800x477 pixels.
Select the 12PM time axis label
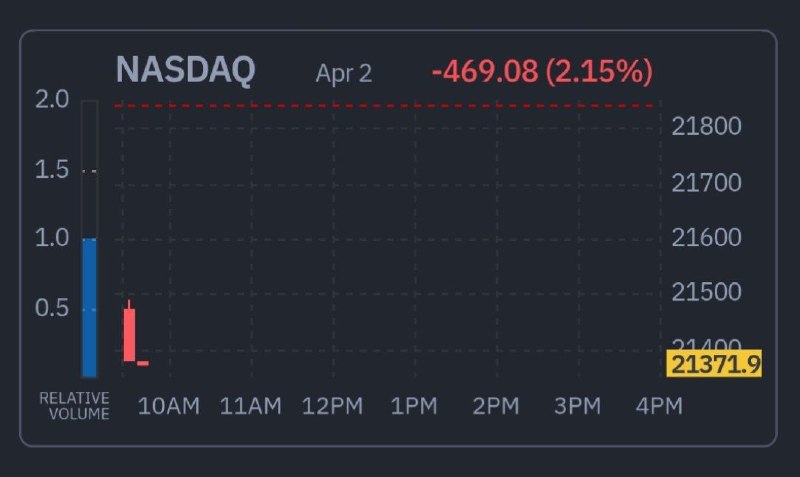click(x=332, y=406)
